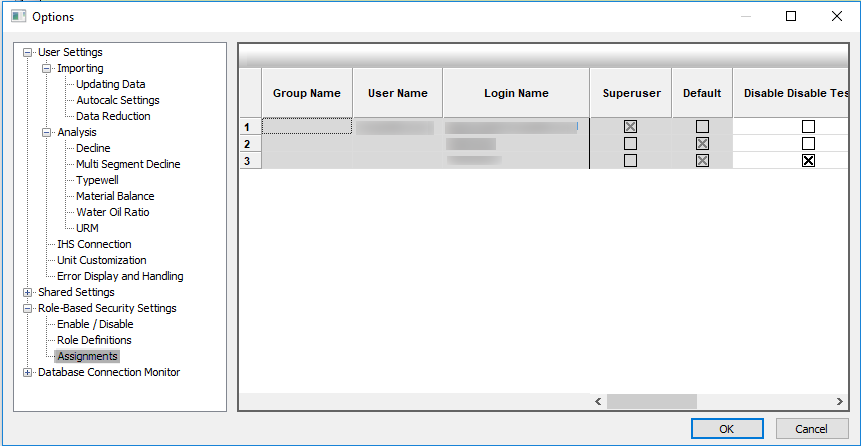Select Role Definitions in the tree
The image size is (861, 446).
tap(94, 340)
